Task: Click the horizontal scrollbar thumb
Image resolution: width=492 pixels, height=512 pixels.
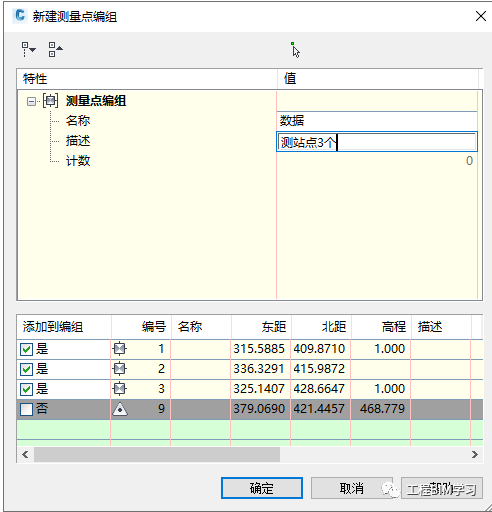Action: (157, 455)
